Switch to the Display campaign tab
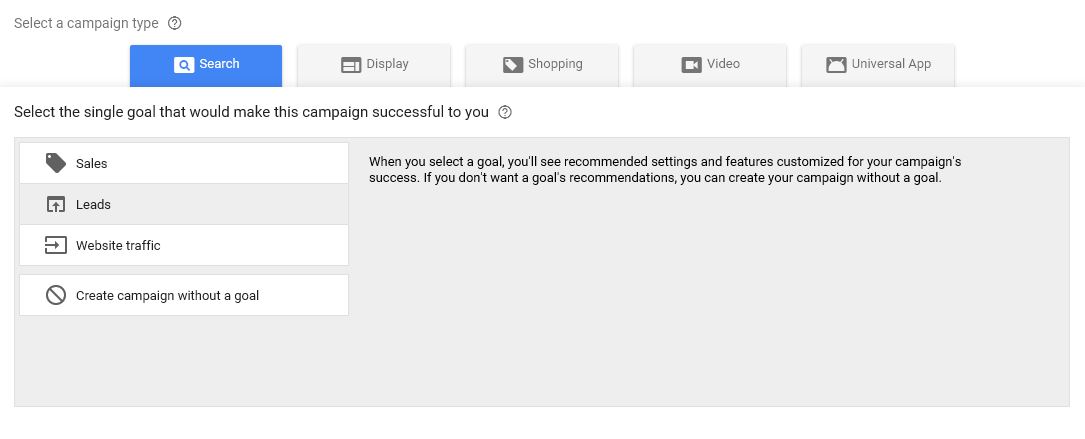Viewport: 1085px width, 439px height. [374, 65]
